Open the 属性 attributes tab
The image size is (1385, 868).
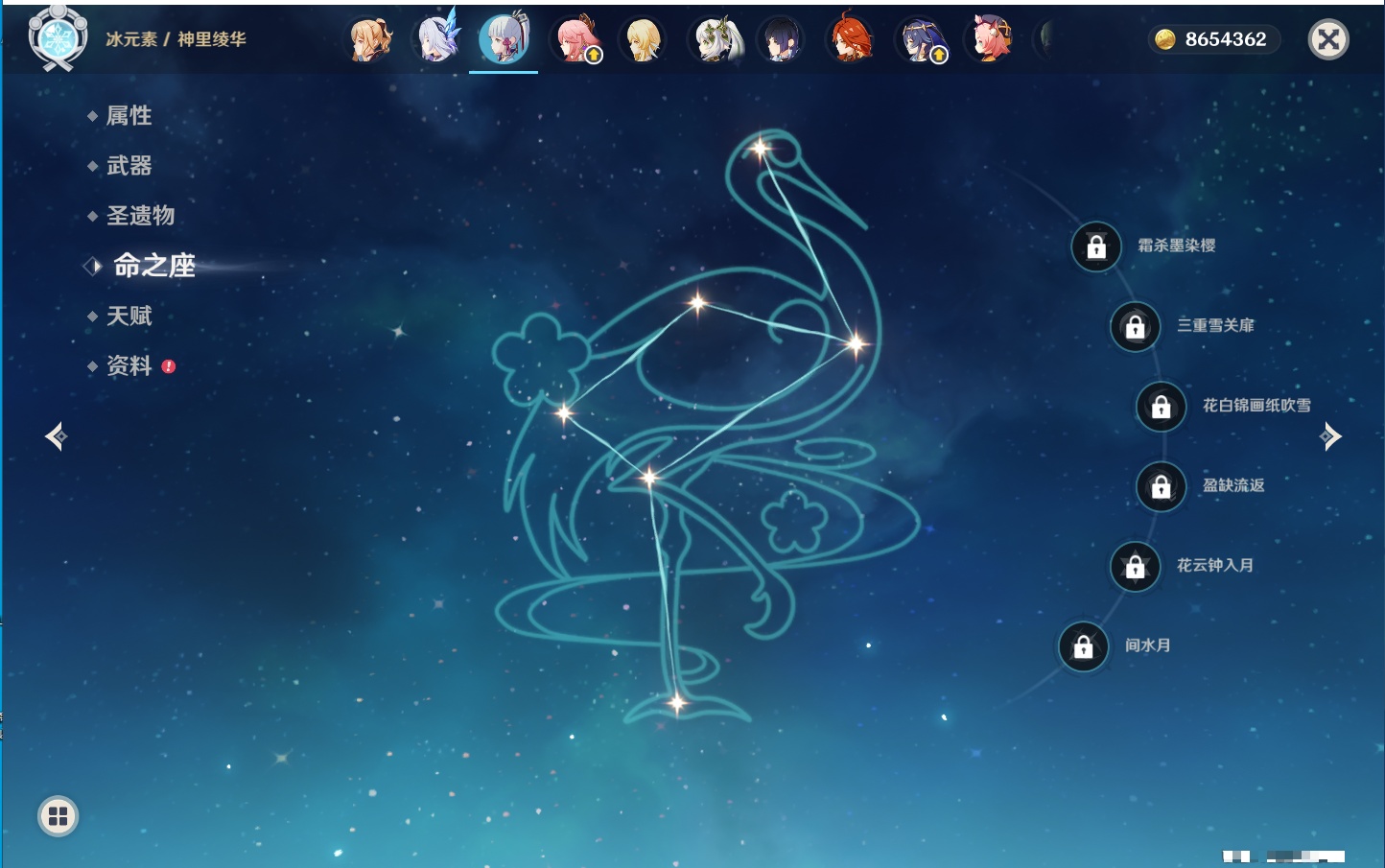(x=129, y=116)
